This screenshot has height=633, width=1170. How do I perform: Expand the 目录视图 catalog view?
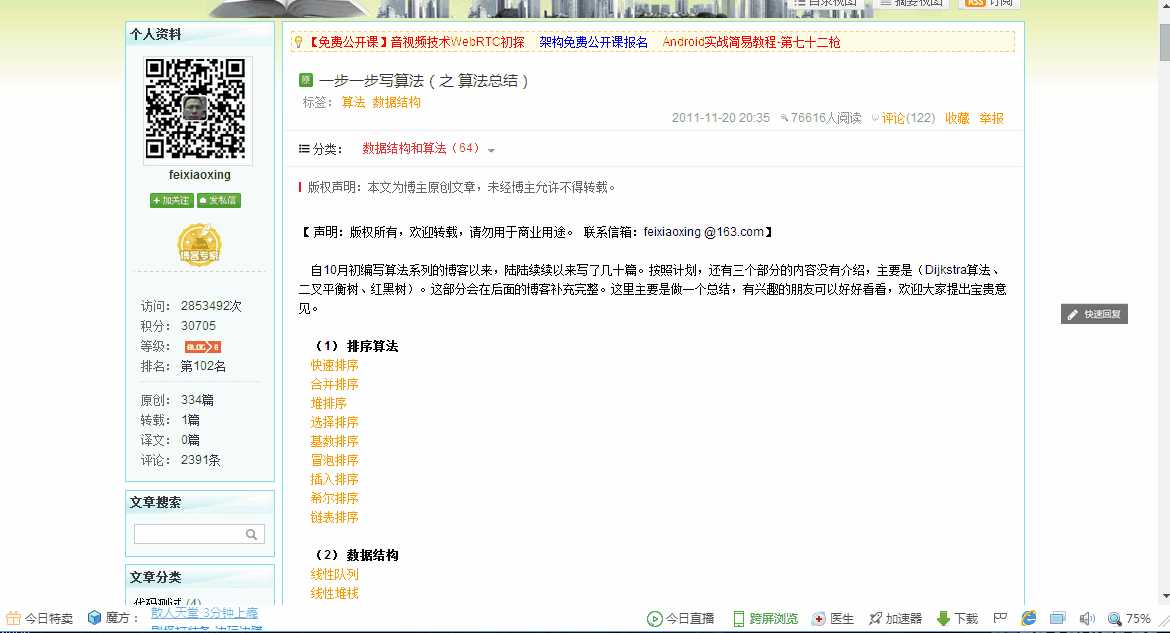tap(826, 5)
